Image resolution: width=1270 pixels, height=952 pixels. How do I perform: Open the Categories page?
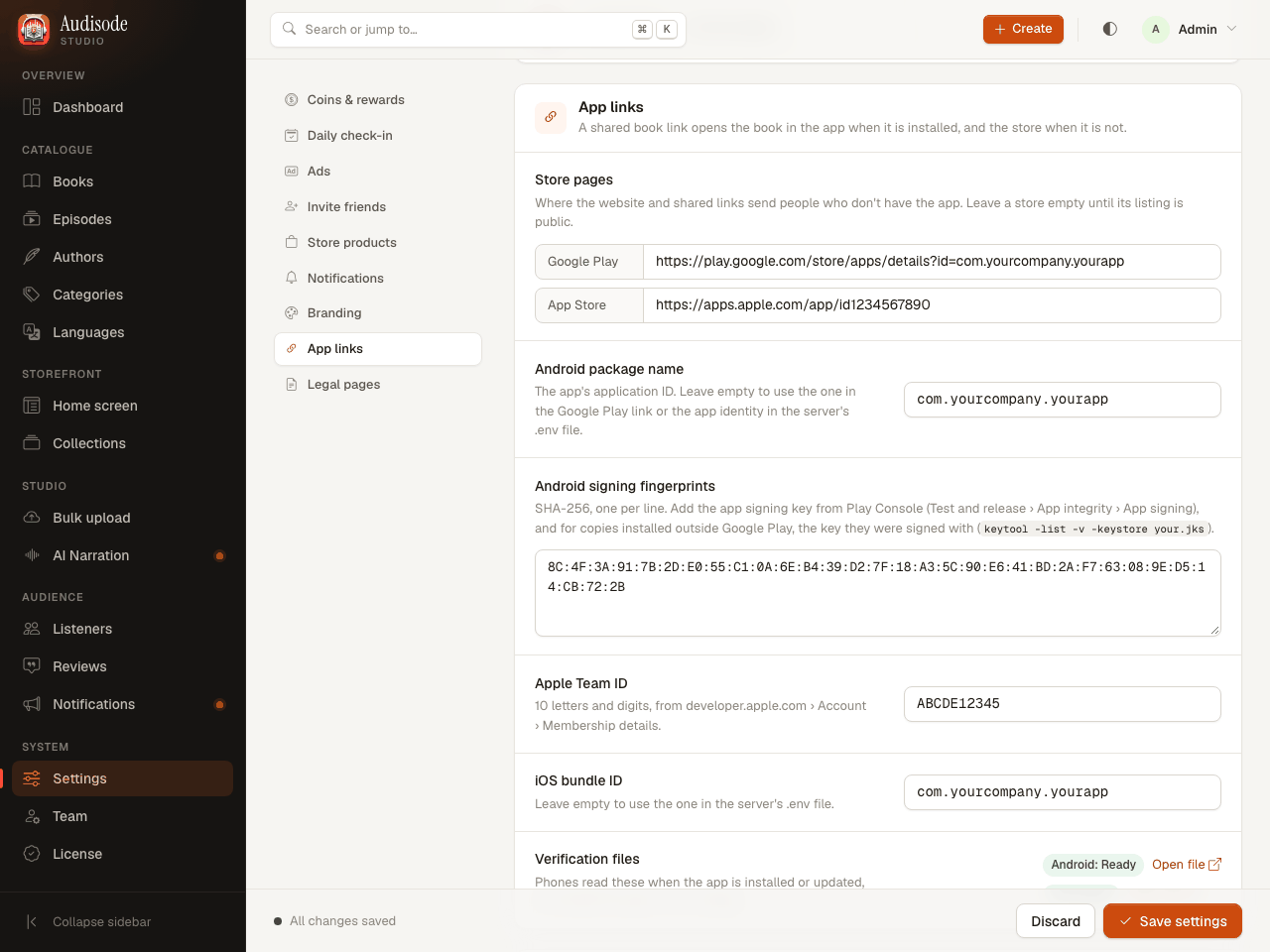(123, 295)
